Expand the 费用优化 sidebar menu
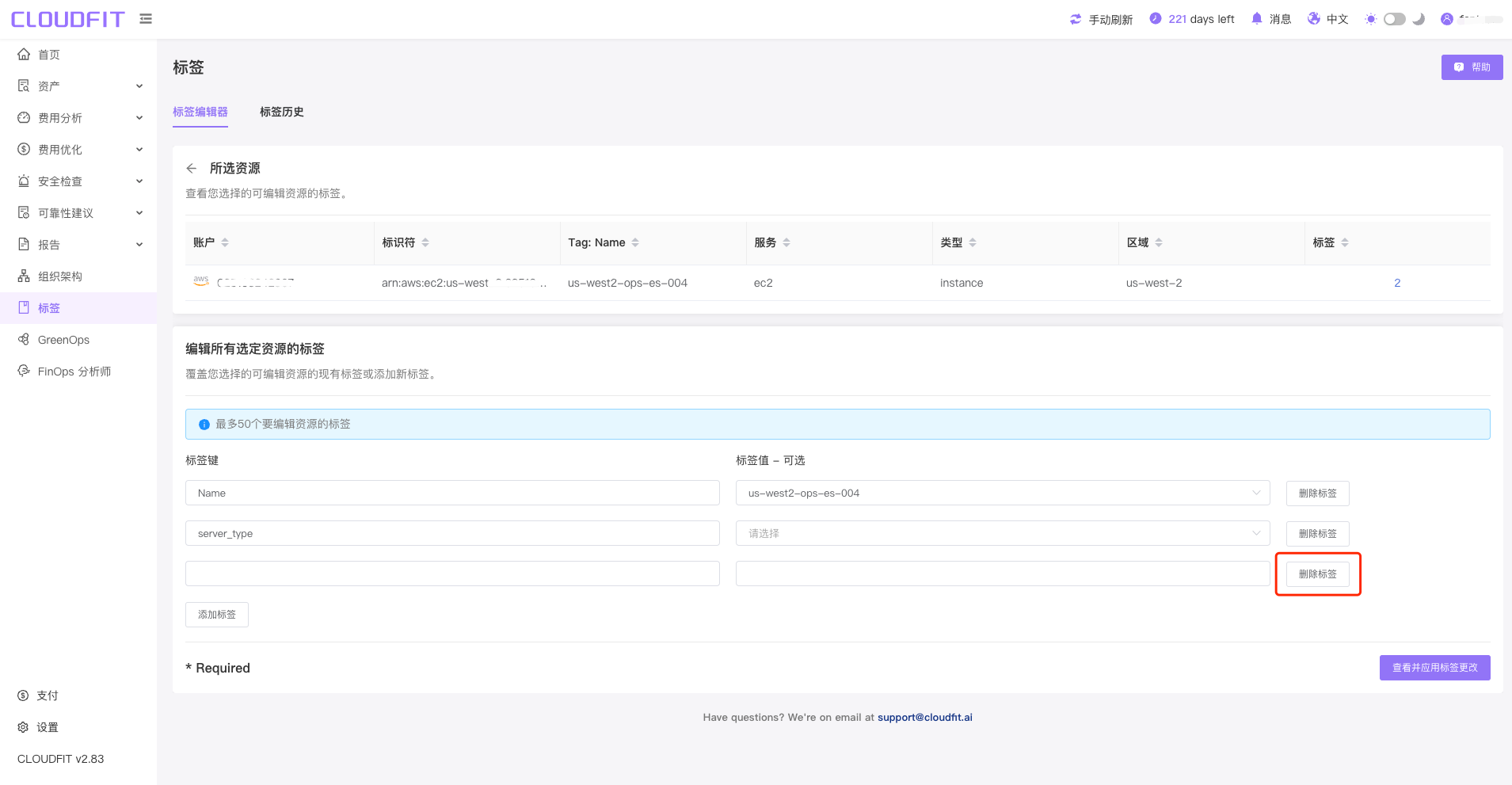The height and width of the screenshot is (785, 1512). (x=78, y=150)
